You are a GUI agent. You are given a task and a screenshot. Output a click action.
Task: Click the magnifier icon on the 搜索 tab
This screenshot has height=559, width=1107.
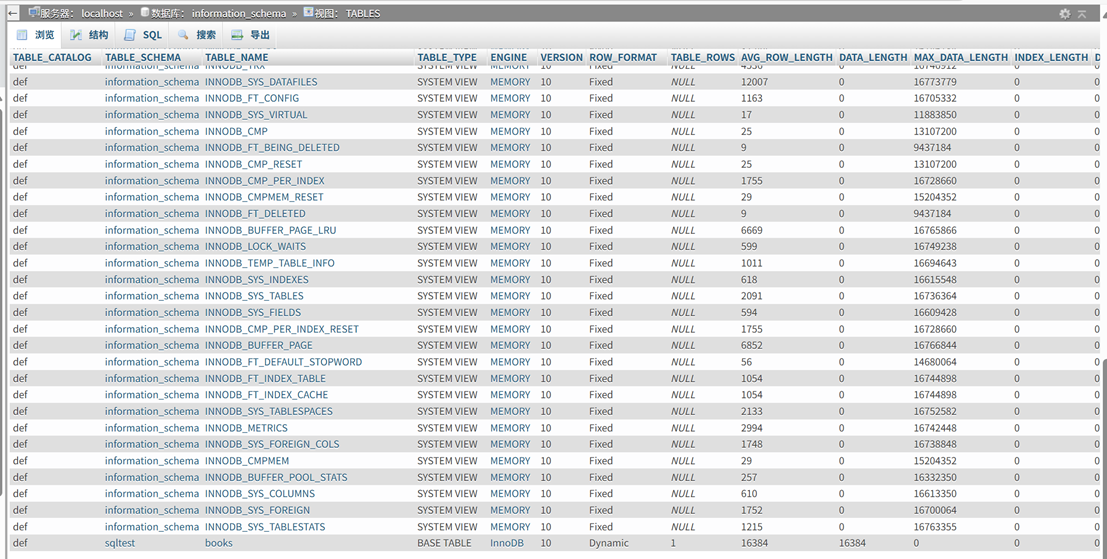pyautogui.click(x=184, y=35)
